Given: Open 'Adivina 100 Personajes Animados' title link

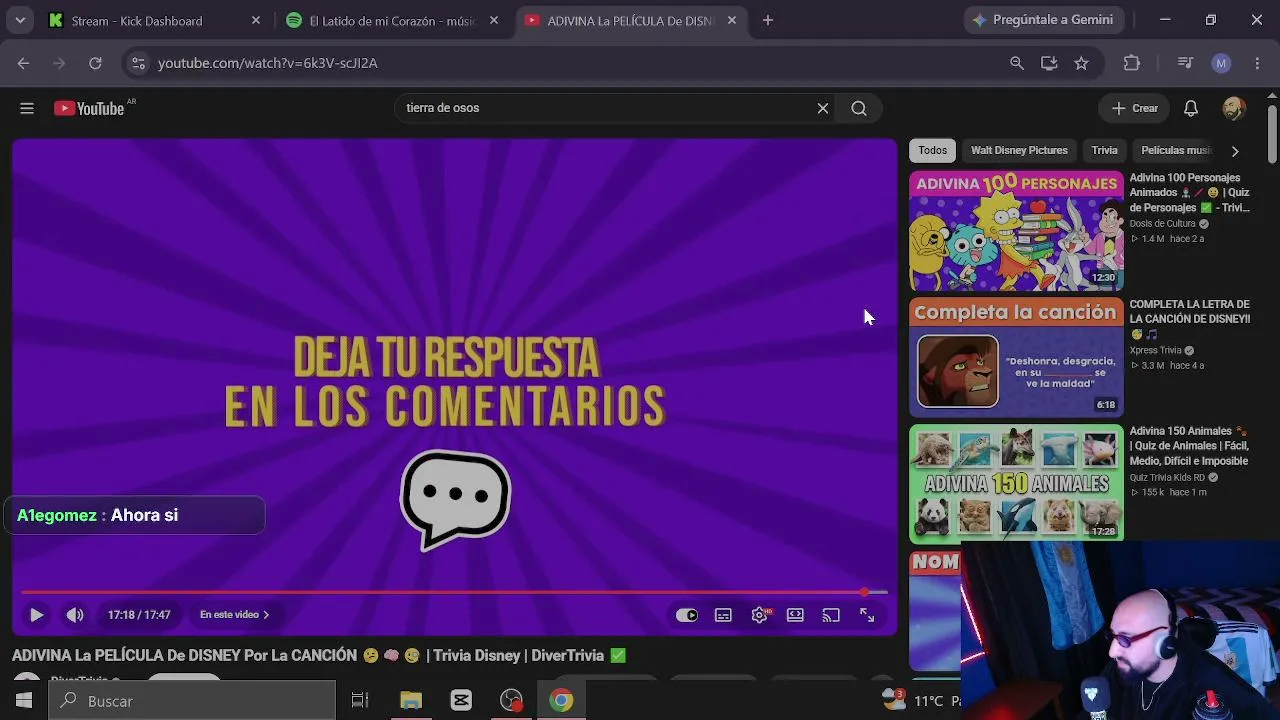Looking at the screenshot, I should tap(1190, 193).
